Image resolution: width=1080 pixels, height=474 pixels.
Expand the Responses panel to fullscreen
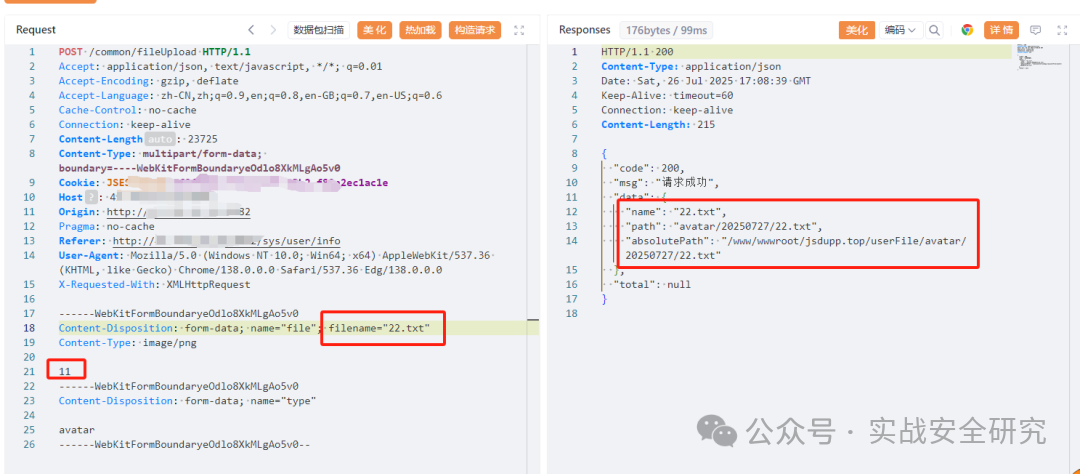click(x=1061, y=30)
